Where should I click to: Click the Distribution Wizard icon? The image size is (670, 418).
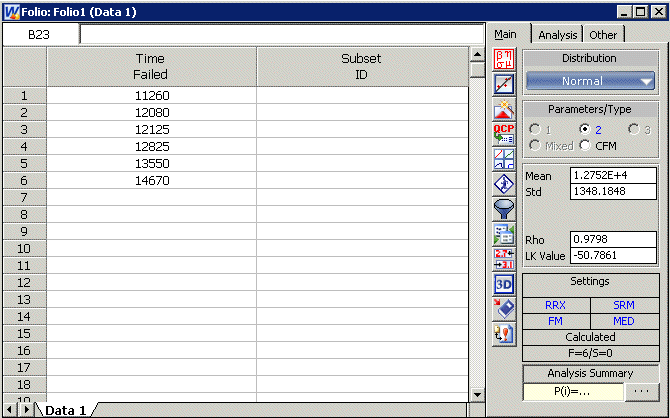(x=504, y=109)
